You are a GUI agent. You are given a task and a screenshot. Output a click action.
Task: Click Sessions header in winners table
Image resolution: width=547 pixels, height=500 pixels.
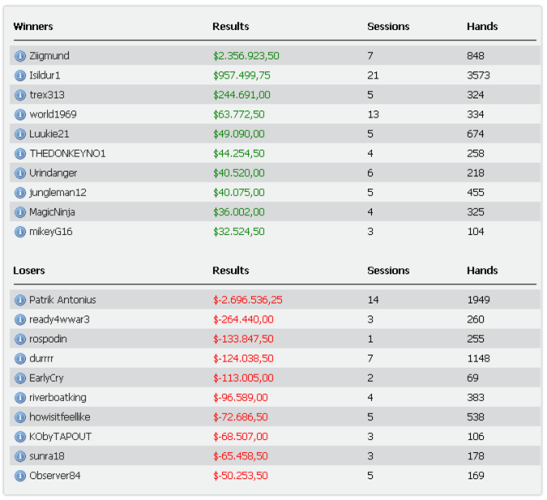388,27
